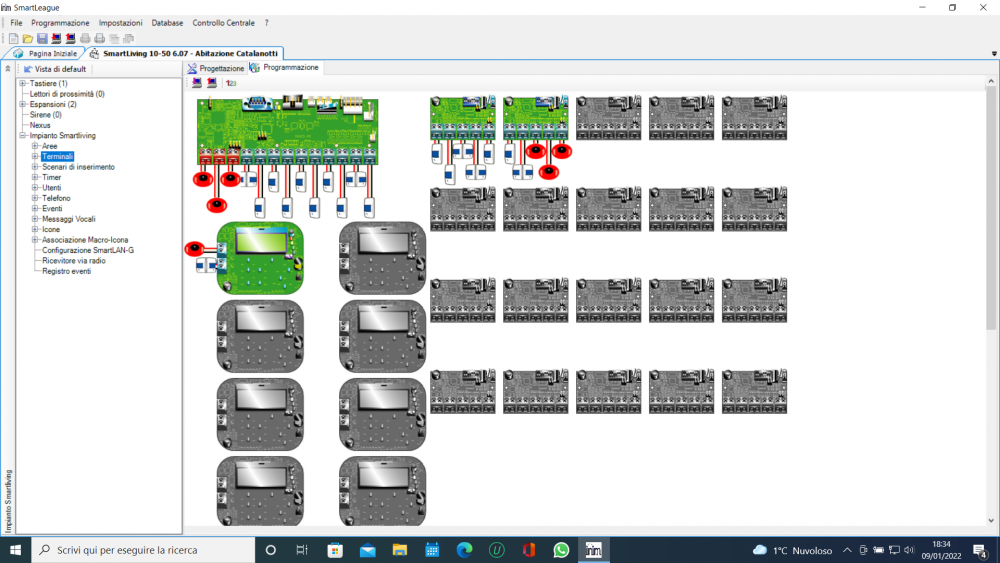Viewport: 1000px width, 563px height.
Task: Open the Programmazione menu in menu bar
Action: pos(60,22)
